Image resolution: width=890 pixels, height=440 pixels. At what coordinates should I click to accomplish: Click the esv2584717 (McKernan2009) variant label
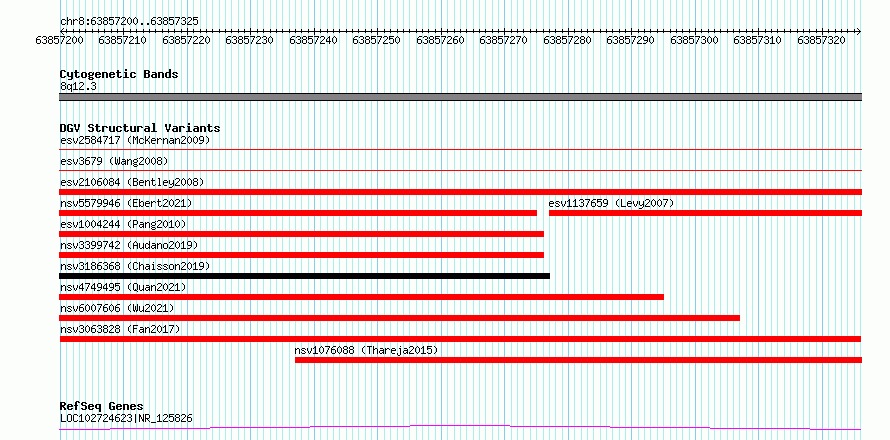point(135,140)
